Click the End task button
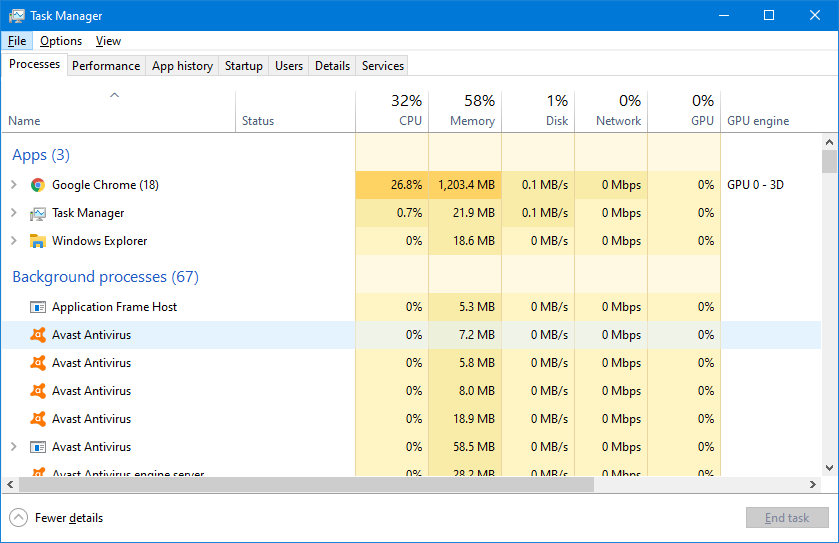 tap(787, 518)
